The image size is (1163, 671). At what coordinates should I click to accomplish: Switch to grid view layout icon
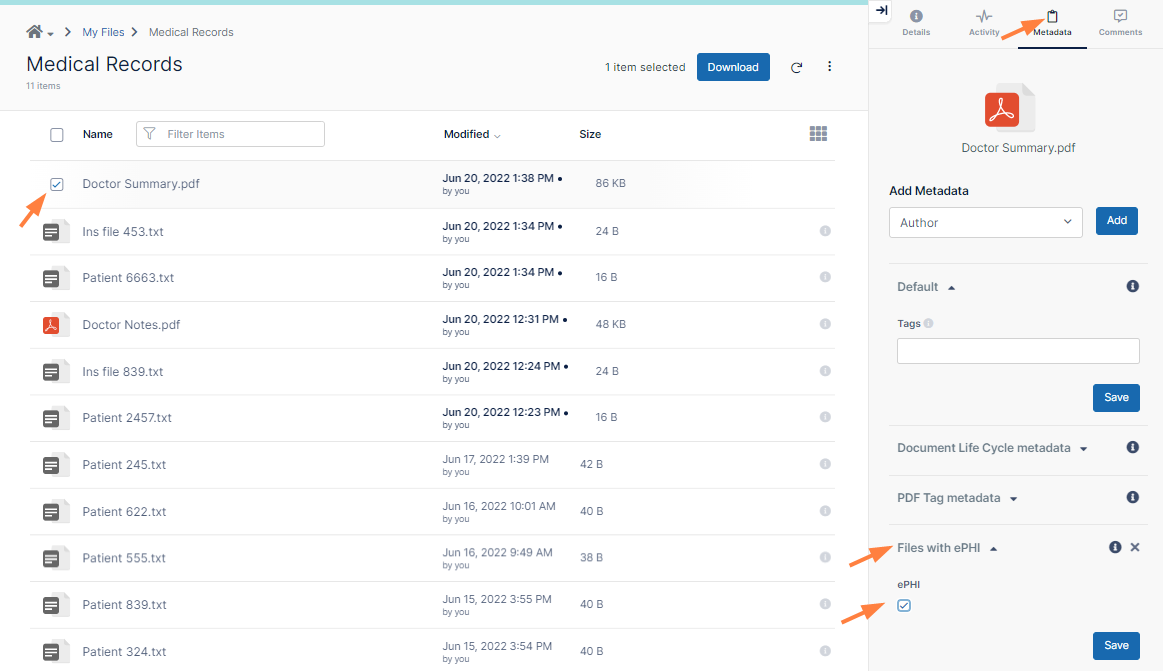tap(818, 134)
